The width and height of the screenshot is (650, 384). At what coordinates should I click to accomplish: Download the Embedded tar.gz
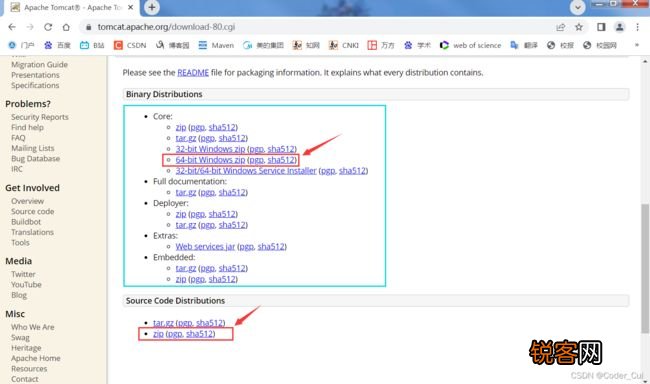click(186, 268)
